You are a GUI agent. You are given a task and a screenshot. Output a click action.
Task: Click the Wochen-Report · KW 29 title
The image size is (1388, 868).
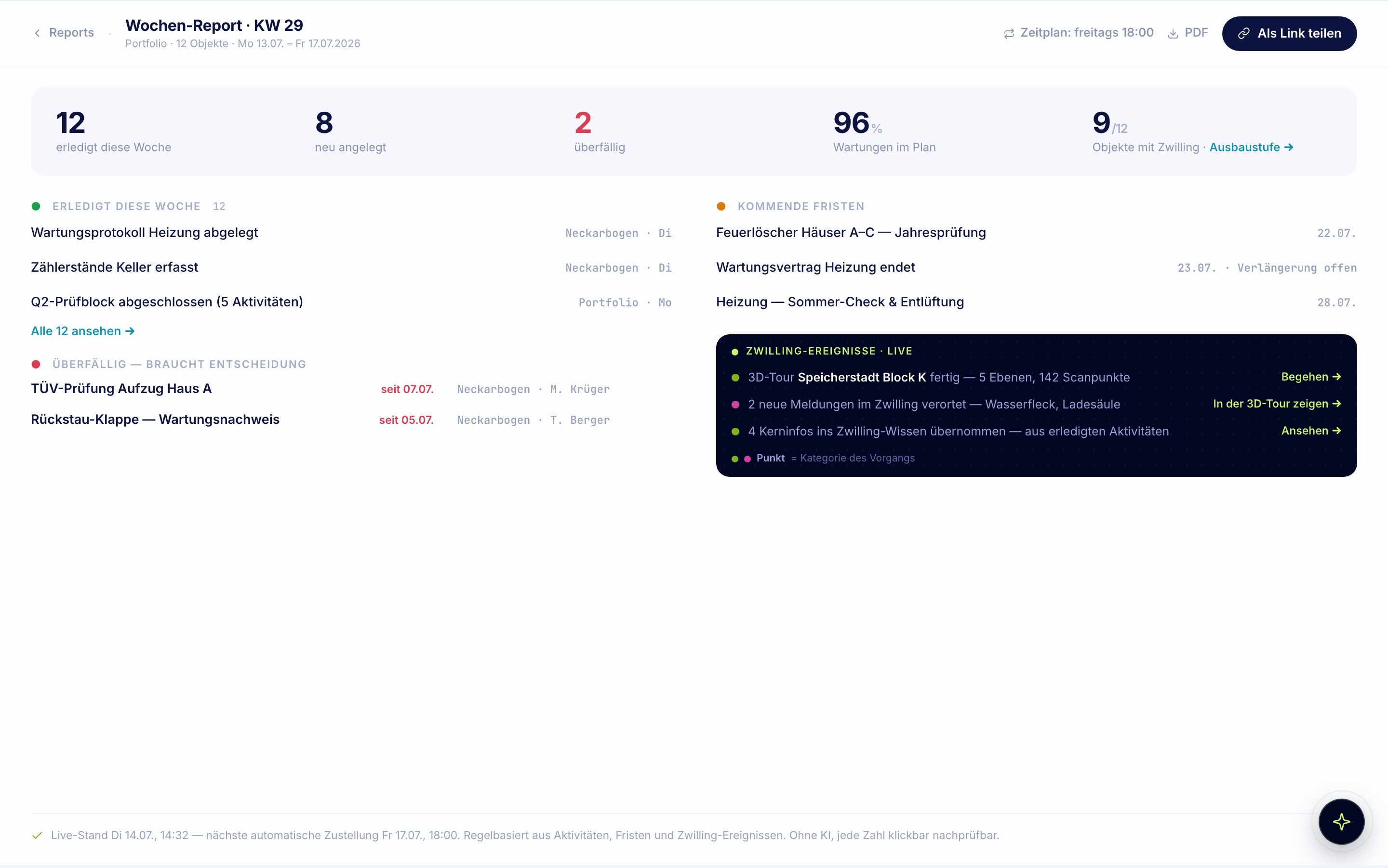[214, 25]
